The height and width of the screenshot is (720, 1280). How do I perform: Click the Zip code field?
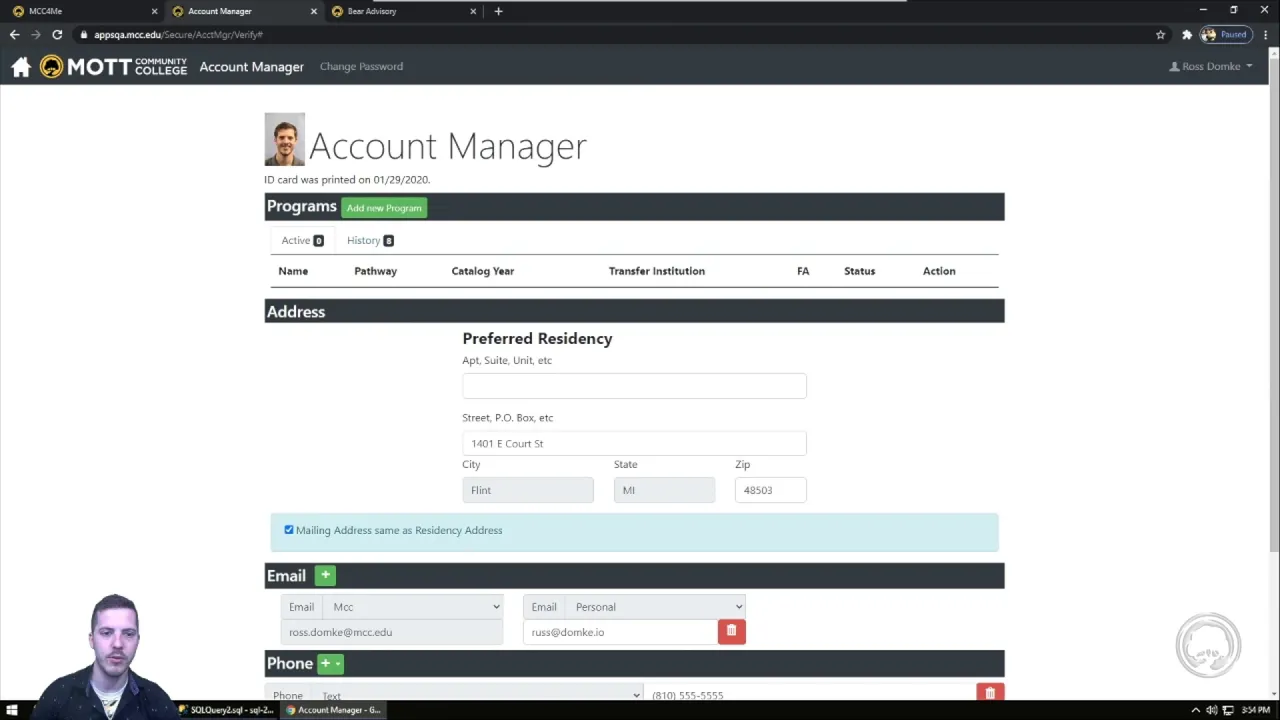pyautogui.click(x=770, y=490)
